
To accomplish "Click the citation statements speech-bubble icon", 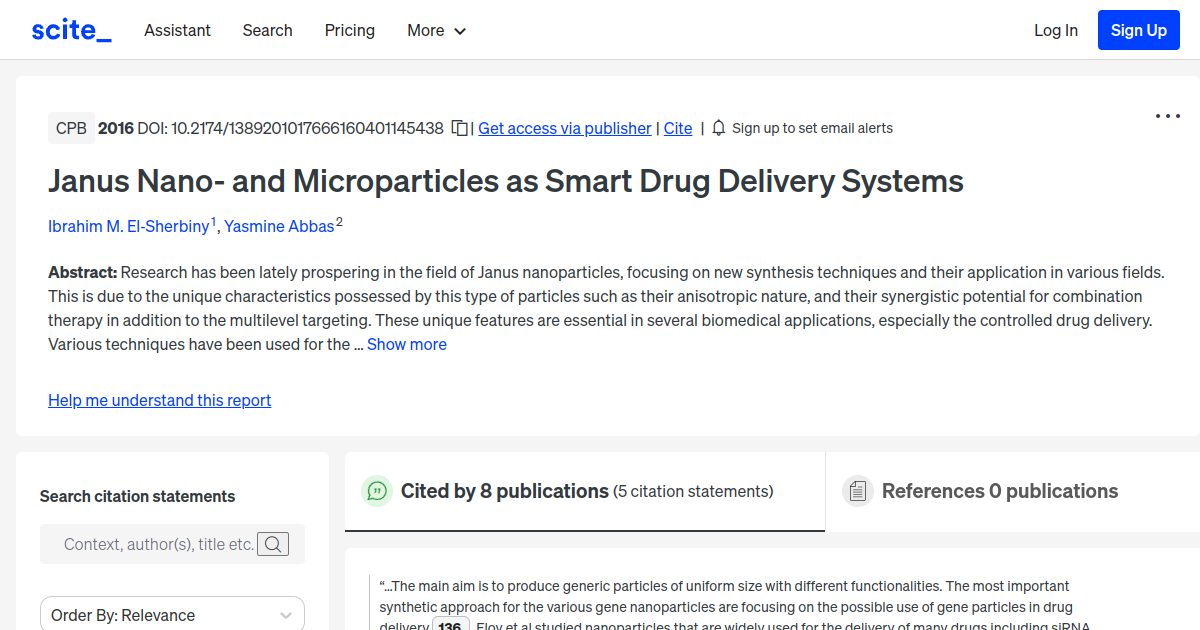I will pos(376,491).
